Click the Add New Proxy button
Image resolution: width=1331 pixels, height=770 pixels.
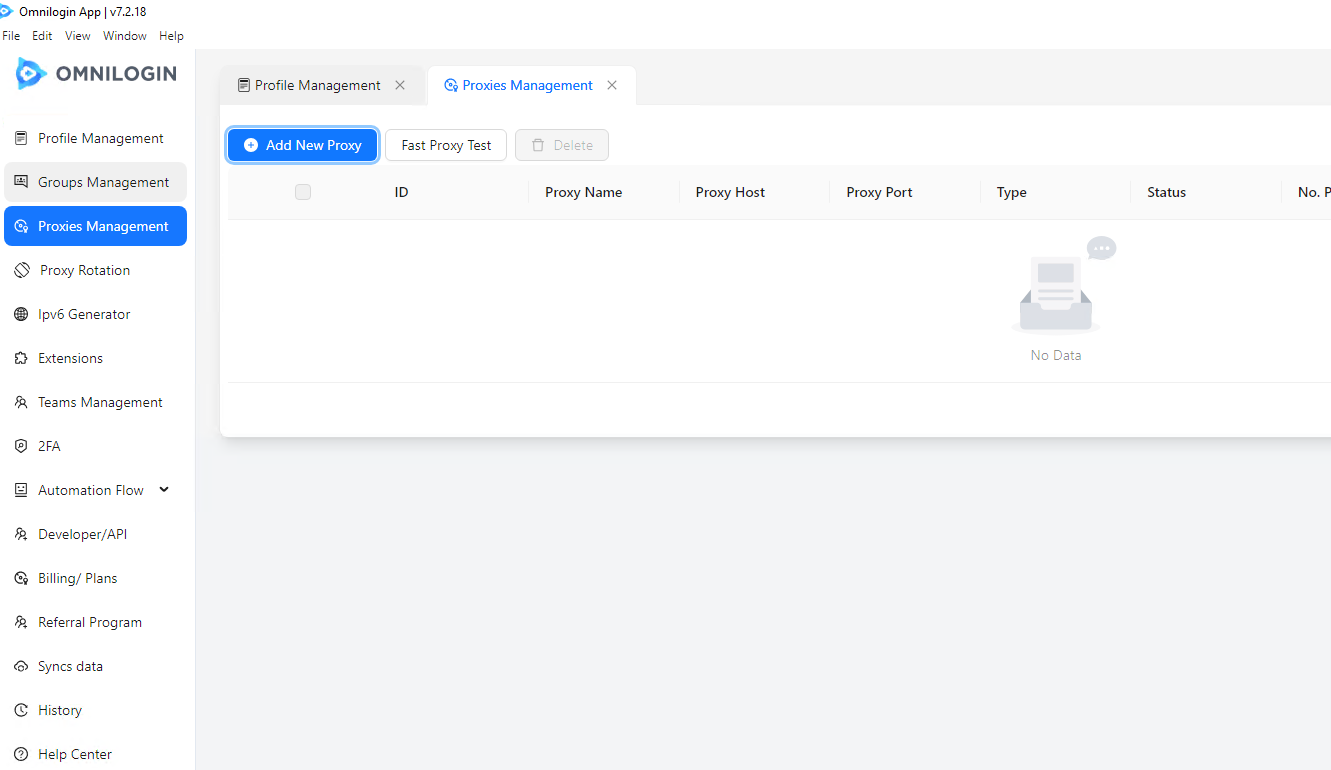tap(302, 145)
